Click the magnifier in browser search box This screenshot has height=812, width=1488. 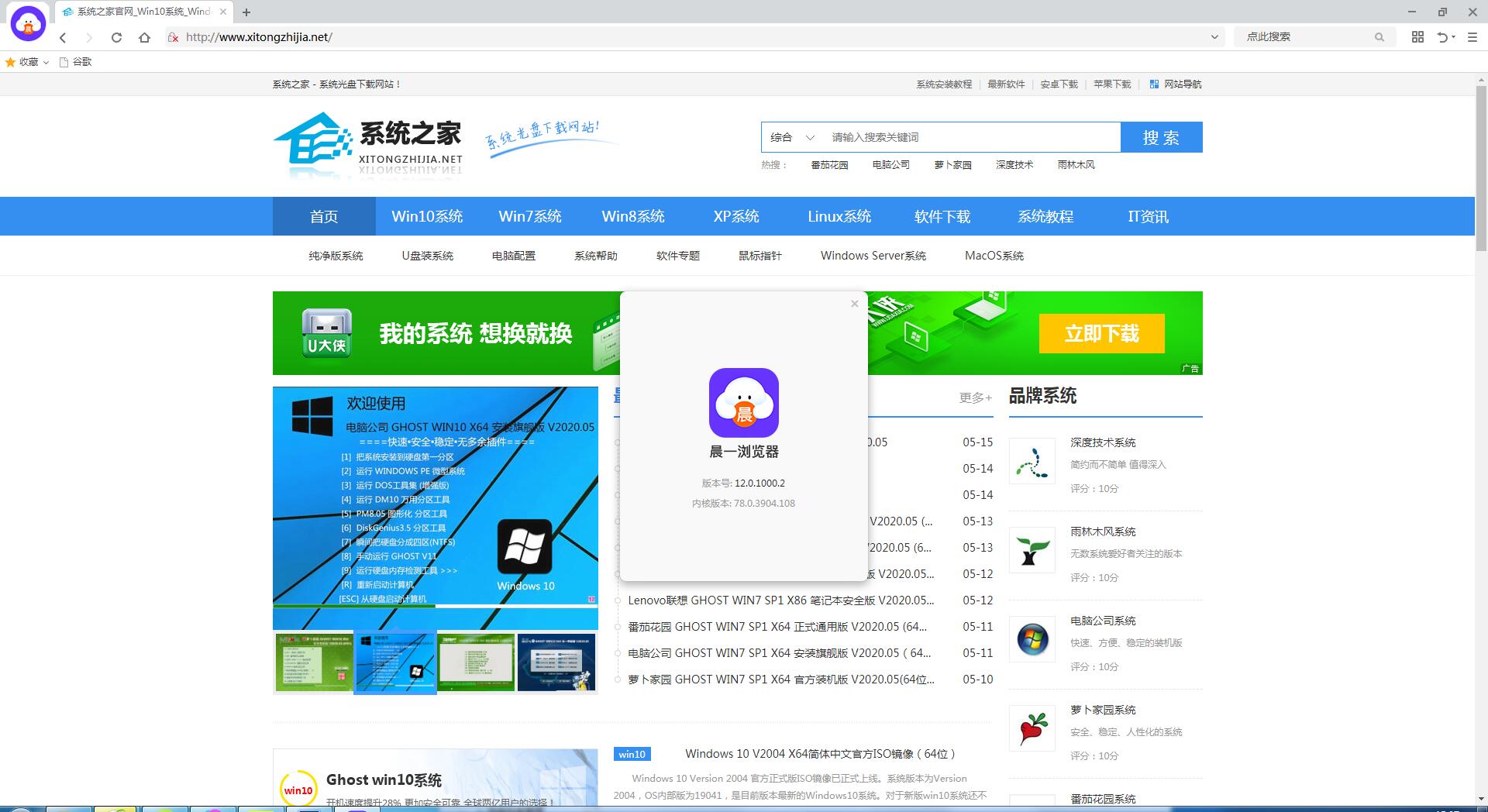click(1379, 36)
